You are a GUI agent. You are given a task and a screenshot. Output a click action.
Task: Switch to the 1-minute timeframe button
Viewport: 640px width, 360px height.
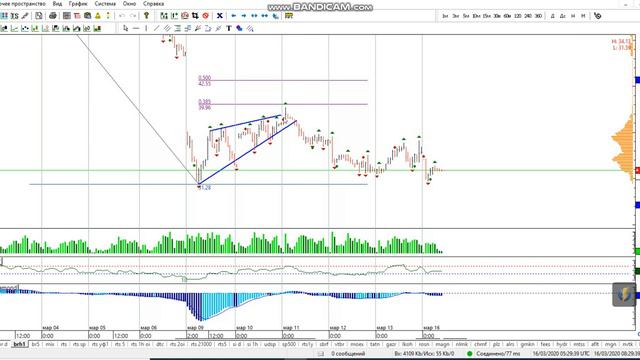(x=445, y=16)
